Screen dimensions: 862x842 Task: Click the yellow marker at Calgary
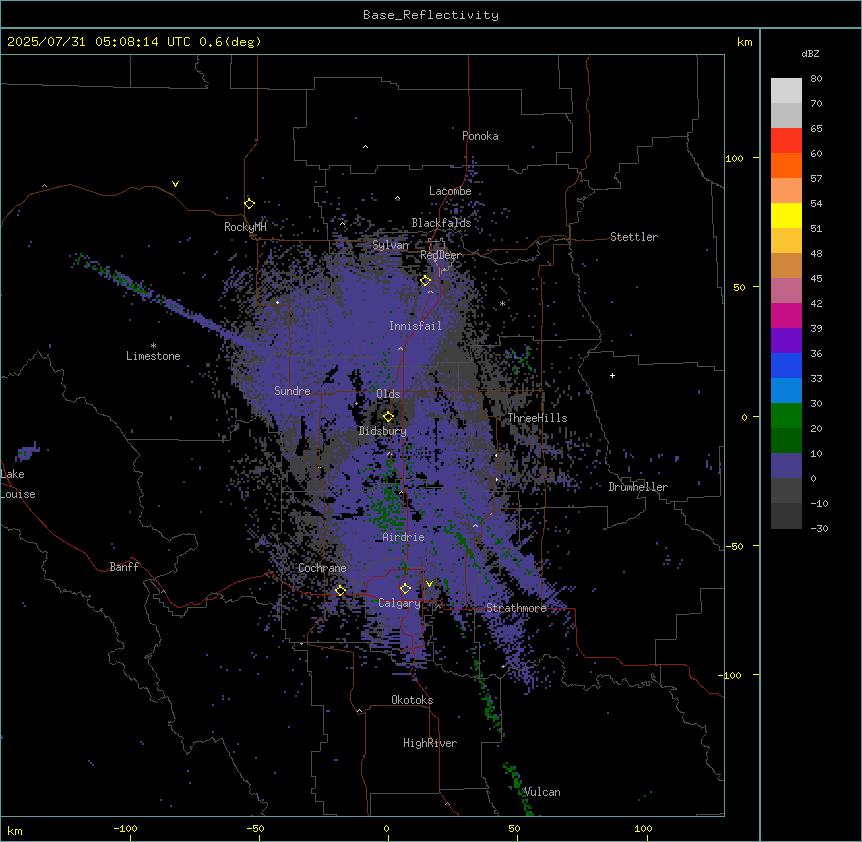pos(405,589)
